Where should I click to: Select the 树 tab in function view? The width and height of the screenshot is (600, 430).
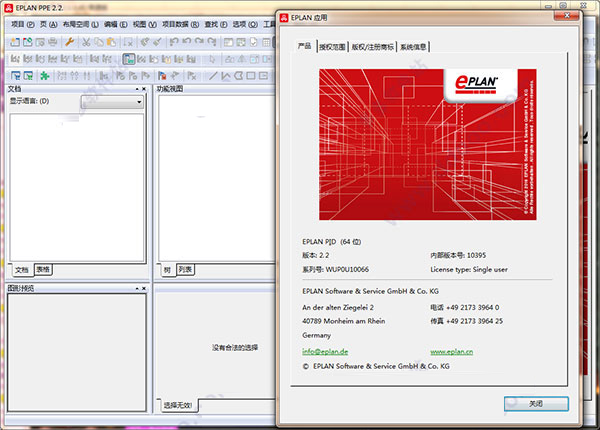pyautogui.click(x=167, y=270)
